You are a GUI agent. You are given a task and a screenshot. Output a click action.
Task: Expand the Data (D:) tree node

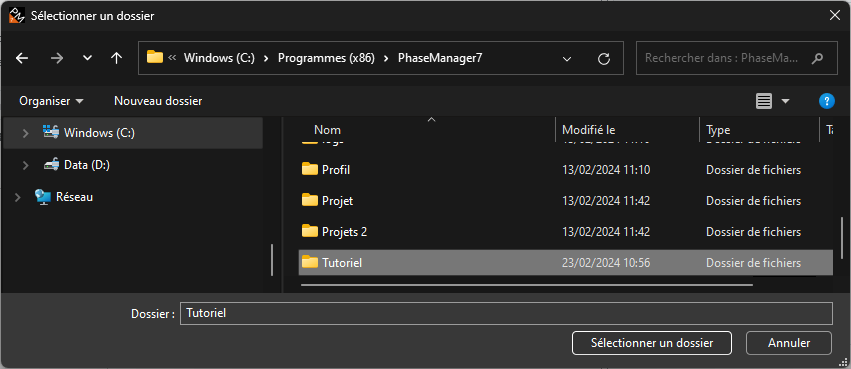[26, 165]
